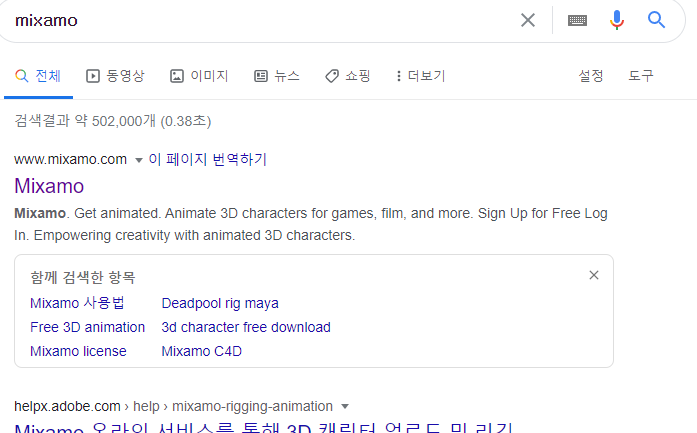Expand the 더보기 menu
The image size is (697, 433).
tap(421, 76)
